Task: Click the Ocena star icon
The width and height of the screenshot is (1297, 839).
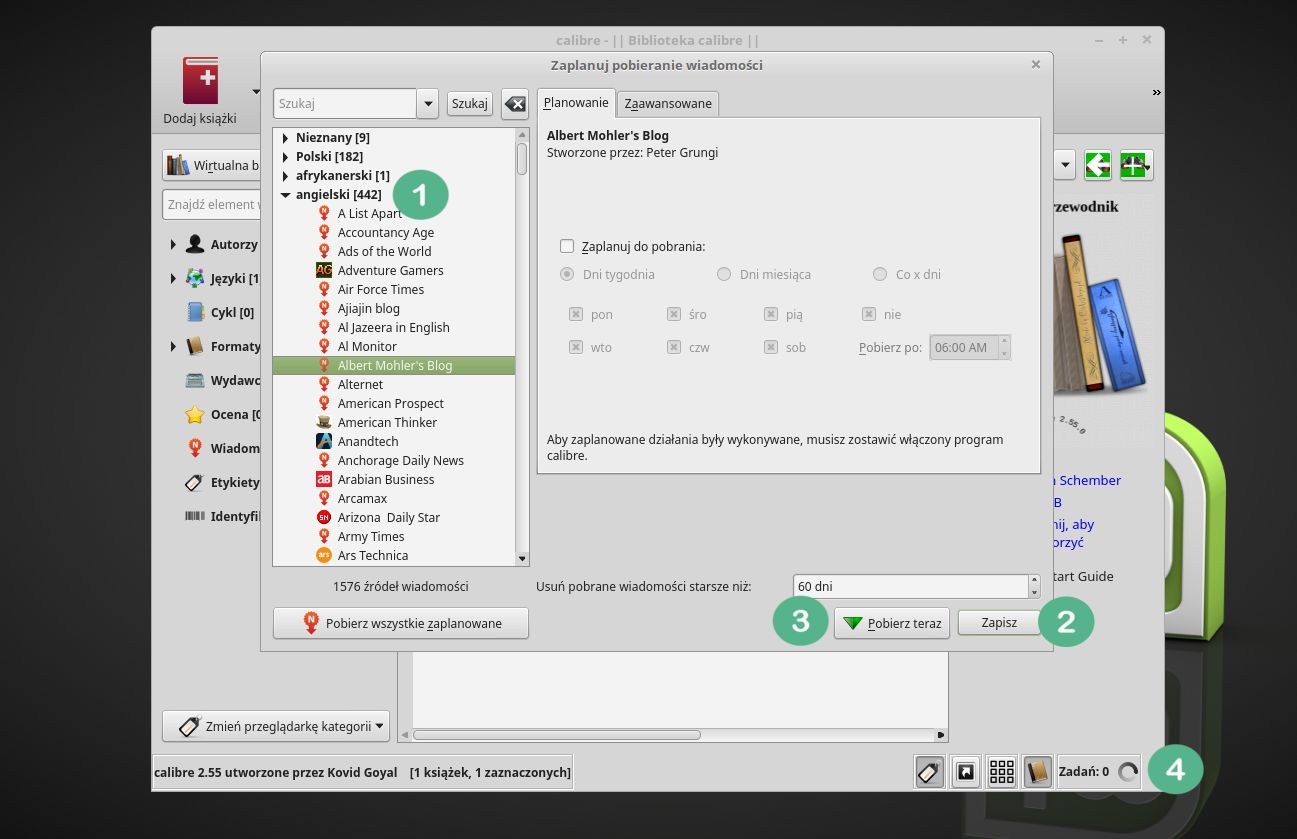Action: (195, 414)
